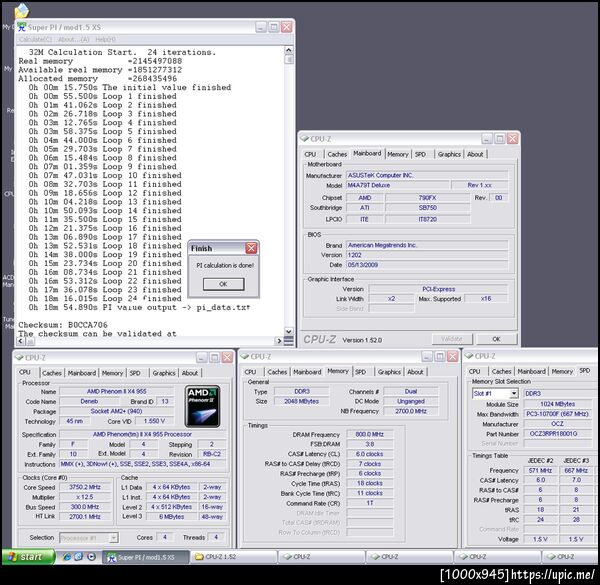This screenshot has width=600, height=585.
Task: Maximize the Mainboard CPU-Z window
Action: (x=499, y=139)
